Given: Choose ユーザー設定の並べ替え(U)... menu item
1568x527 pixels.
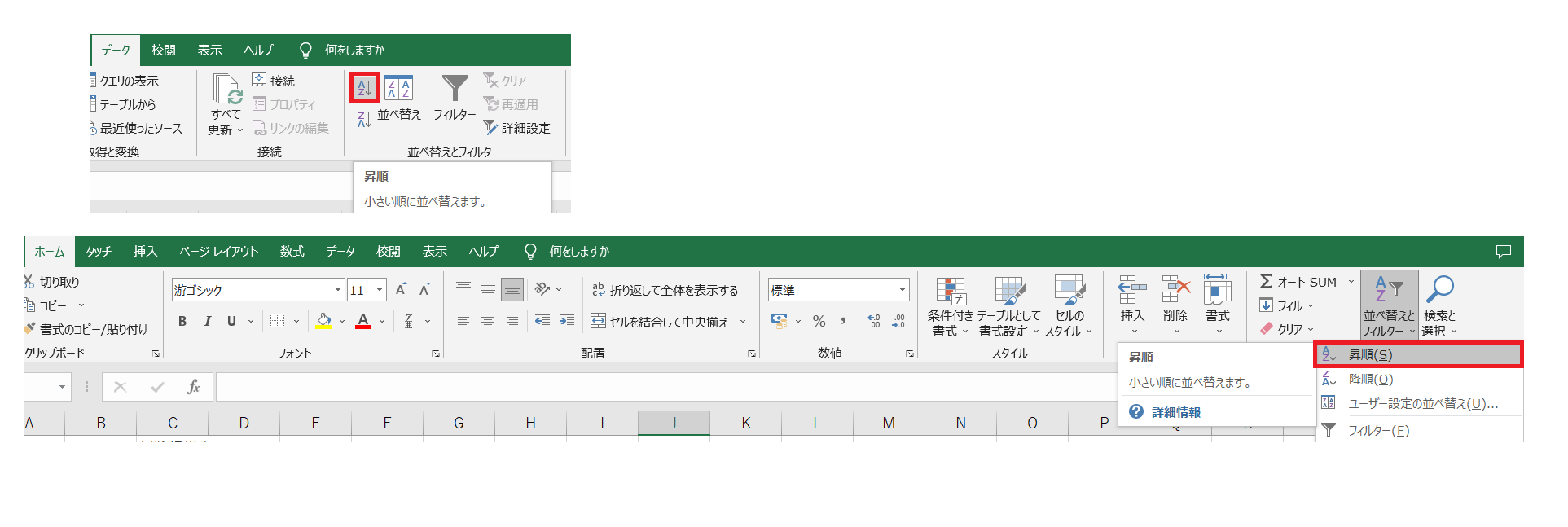Looking at the screenshot, I should [x=1418, y=403].
